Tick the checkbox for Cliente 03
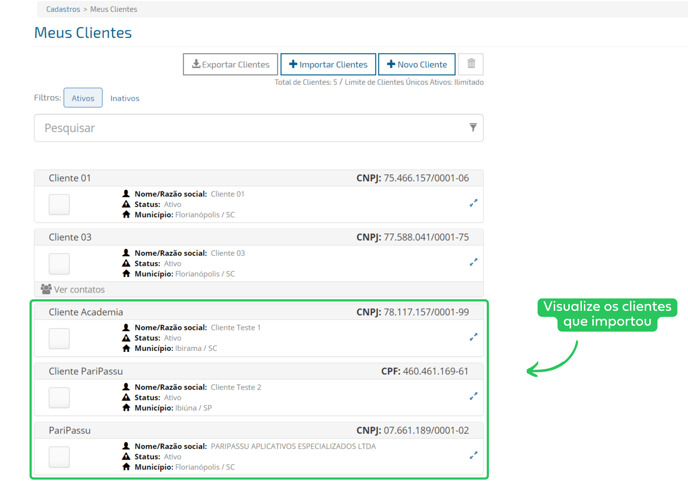Image resolution: width=688 pixels, height=482 pixels. coord(59,264)
